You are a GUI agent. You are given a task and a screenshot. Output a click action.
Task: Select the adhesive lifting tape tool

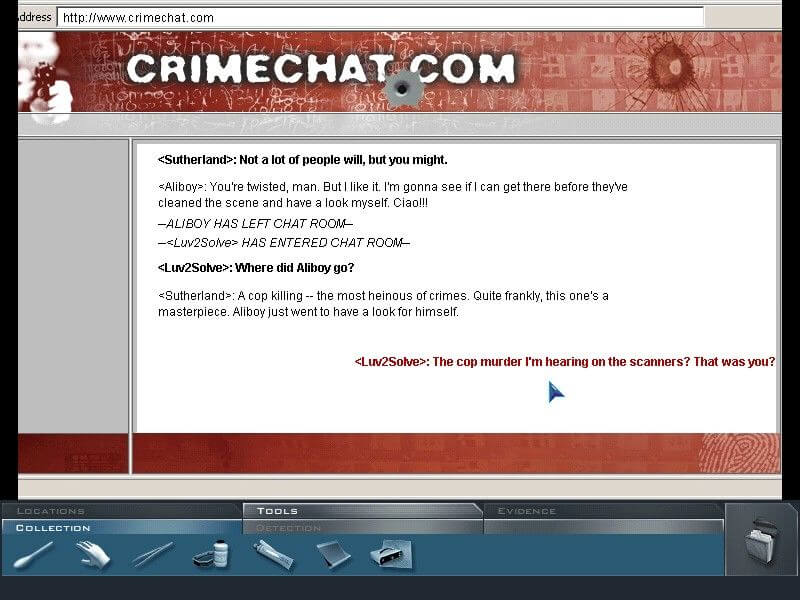click(x=334, y=555)
